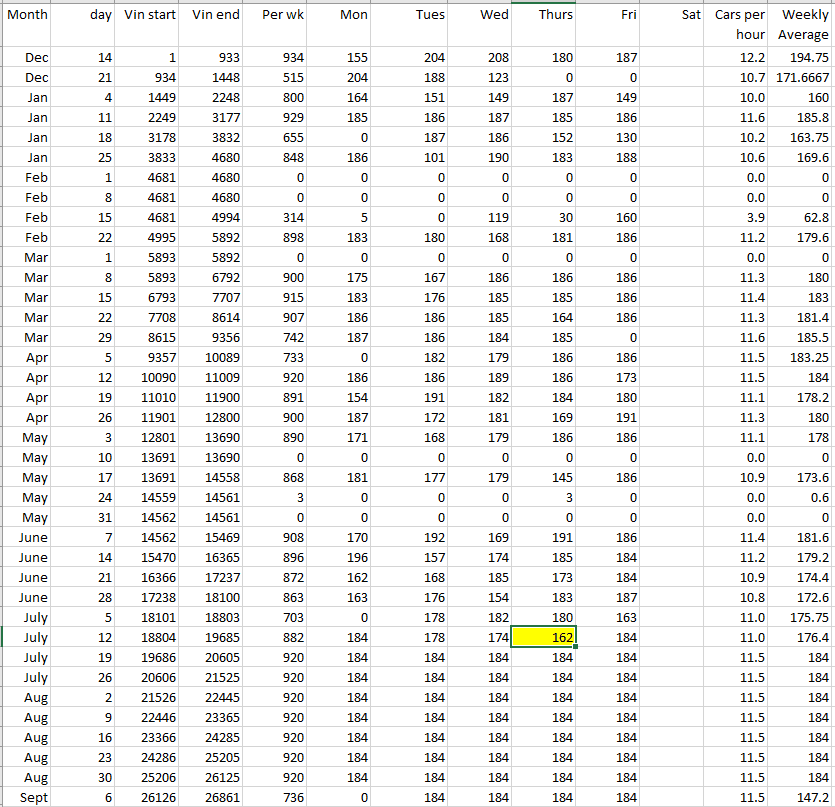
Task: Select the Sept month cell
Action: pyautogui.click(x=27, y=796)
